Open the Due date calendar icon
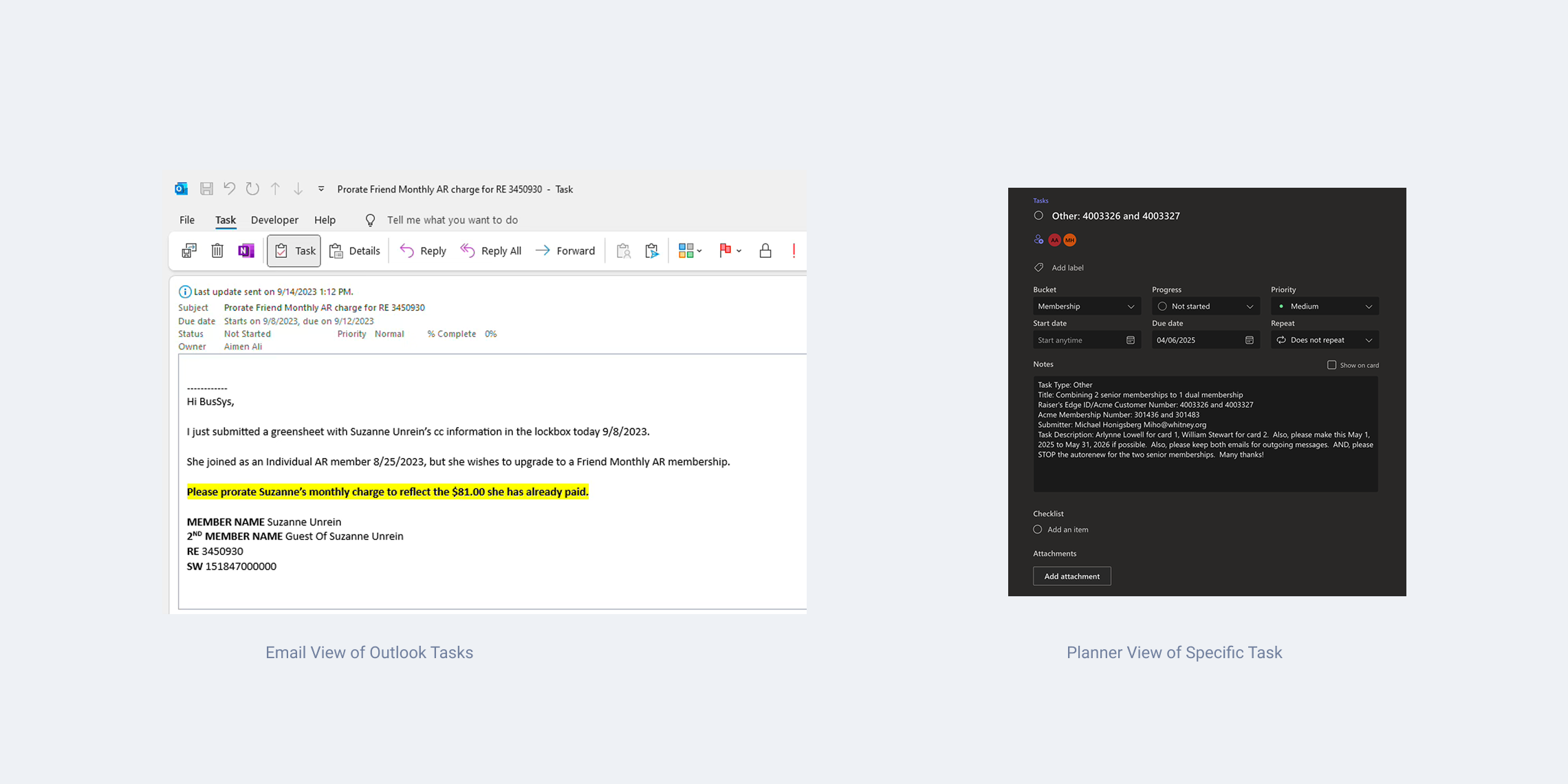Image resolution: width=1568 pixels, height=784 pixels. [x=1250, y=340]
